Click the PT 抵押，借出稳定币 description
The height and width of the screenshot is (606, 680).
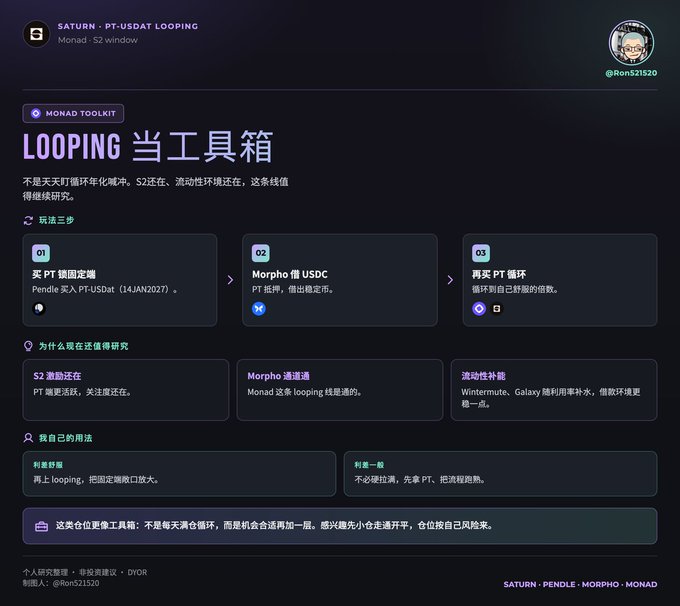[293, 289]
